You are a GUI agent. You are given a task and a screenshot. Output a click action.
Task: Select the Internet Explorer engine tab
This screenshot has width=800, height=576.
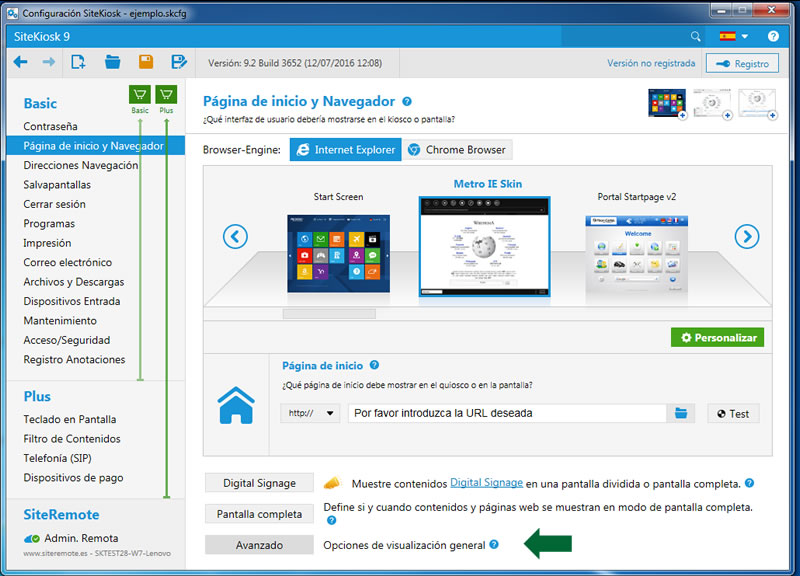pos(344,150)
